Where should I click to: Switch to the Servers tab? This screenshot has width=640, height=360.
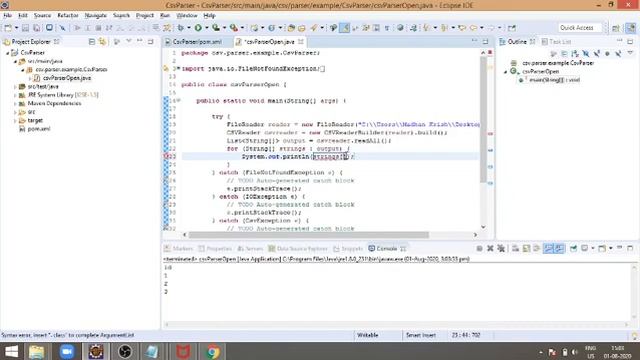coord(250,248)
